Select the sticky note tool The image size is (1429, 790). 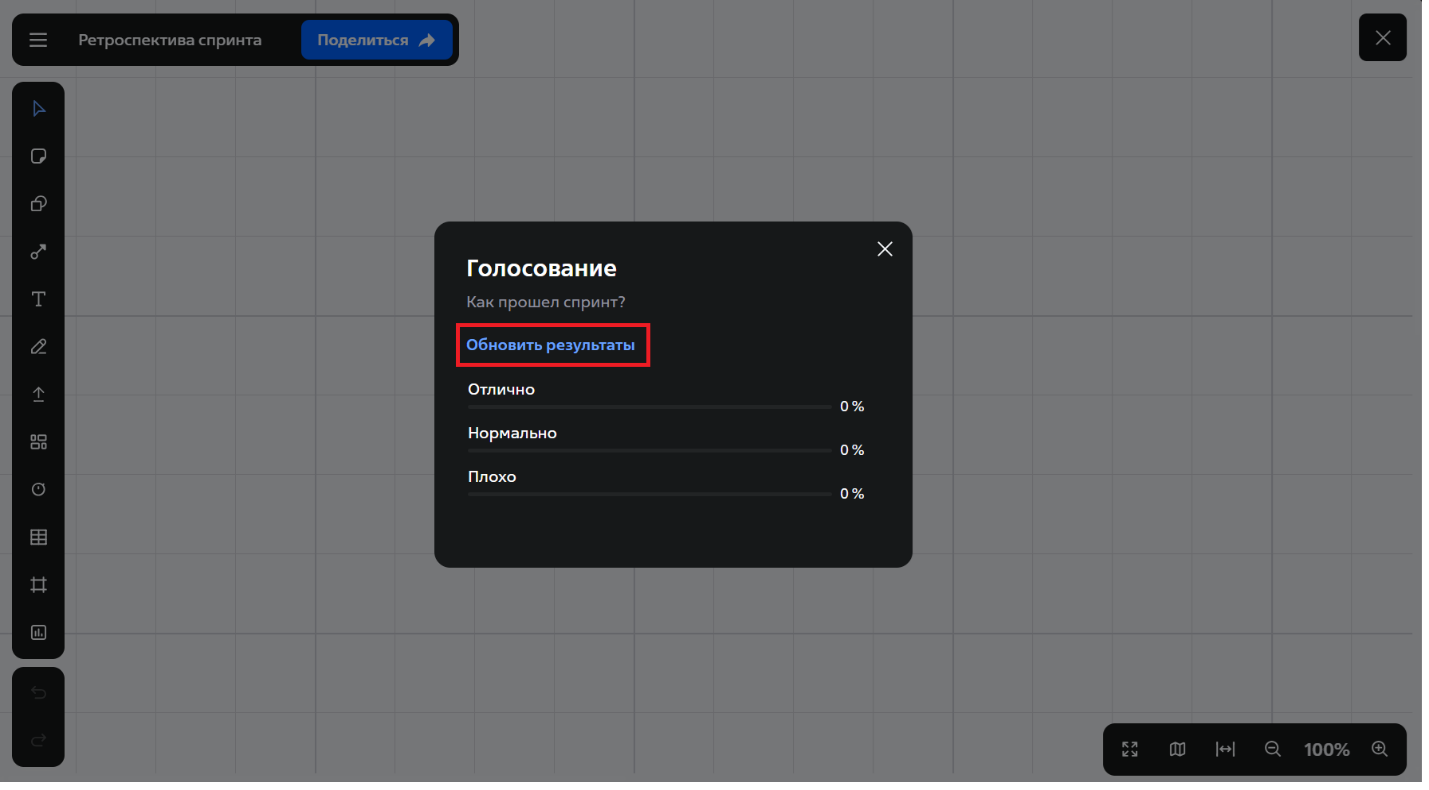(x=38, y=156)
